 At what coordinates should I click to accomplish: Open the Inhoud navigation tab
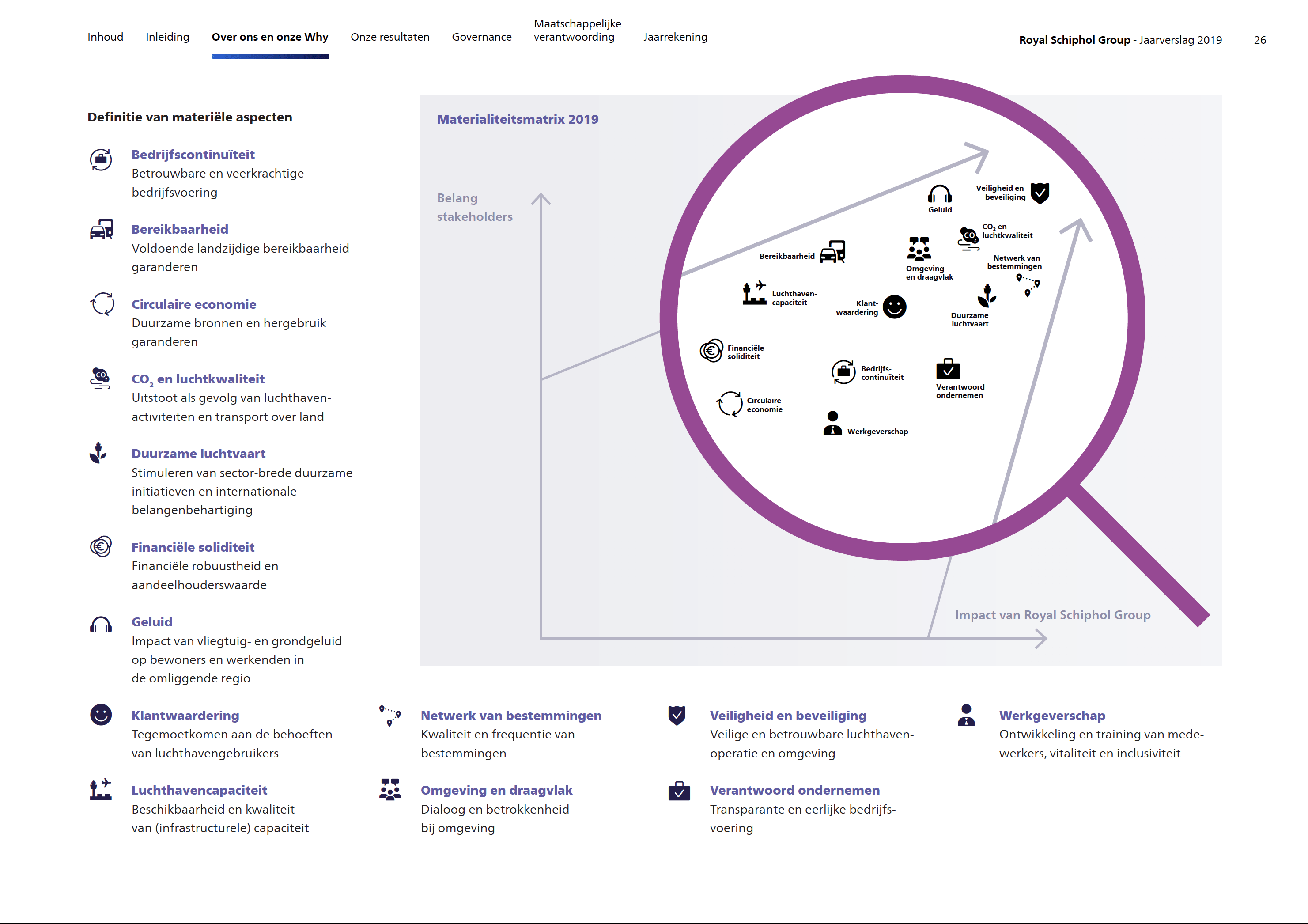(106, 37)
